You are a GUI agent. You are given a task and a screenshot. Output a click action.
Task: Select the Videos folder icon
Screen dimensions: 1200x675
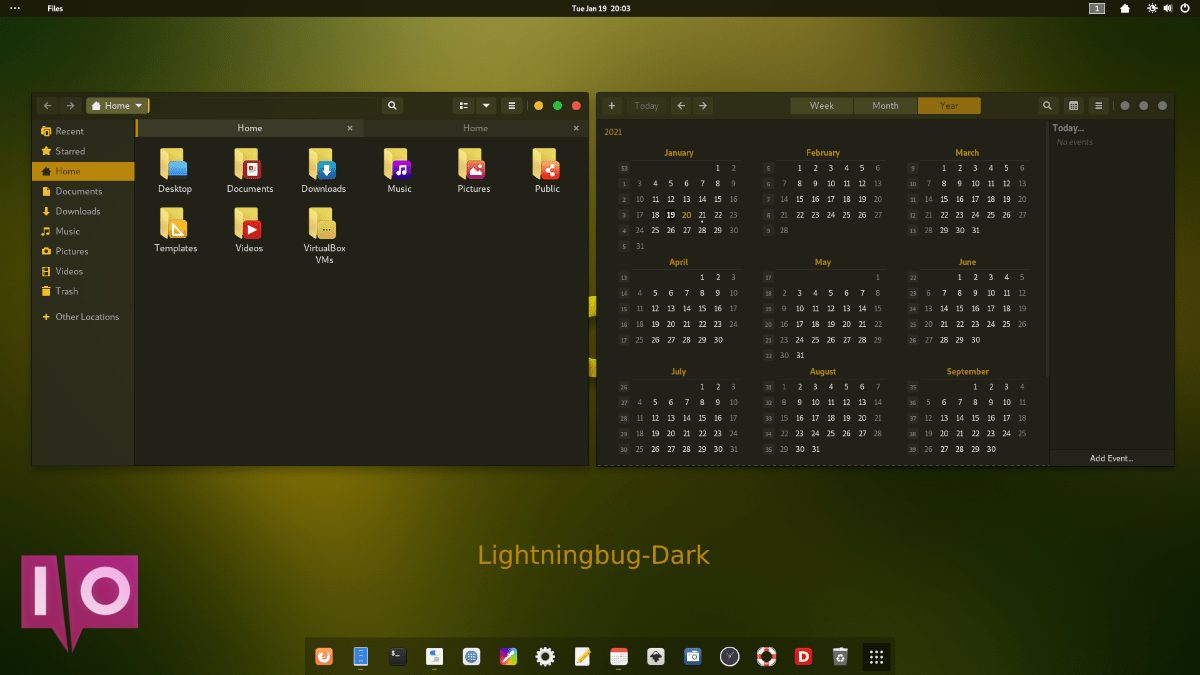click(x=249, y=223)
